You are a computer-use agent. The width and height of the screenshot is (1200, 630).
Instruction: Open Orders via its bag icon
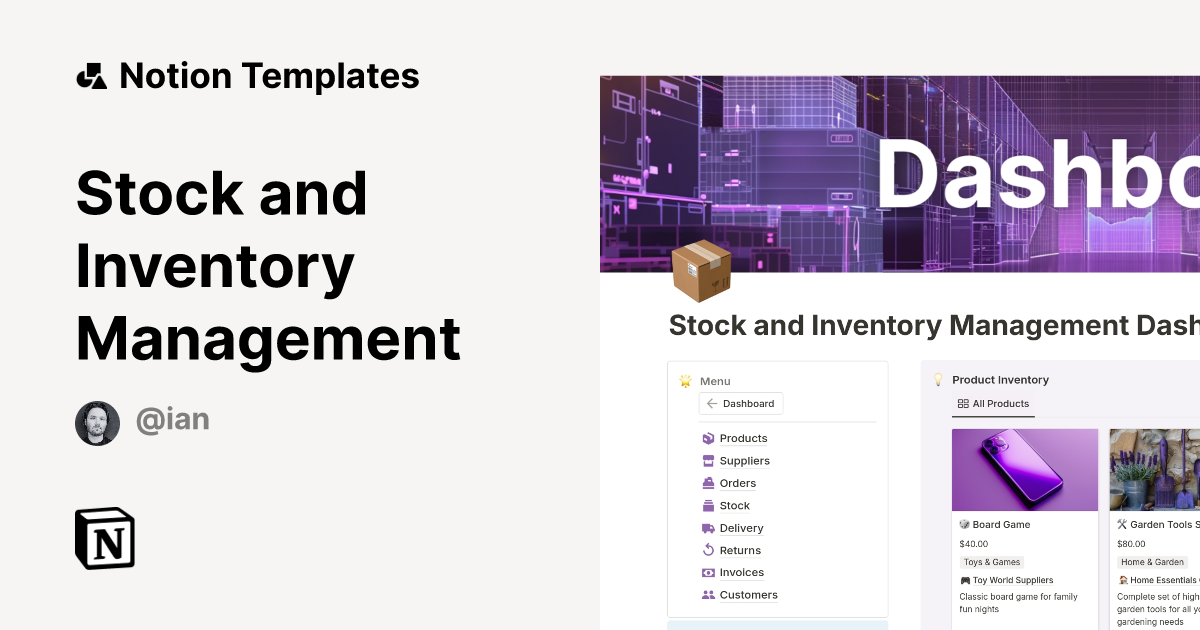click(x=708, y=483)
